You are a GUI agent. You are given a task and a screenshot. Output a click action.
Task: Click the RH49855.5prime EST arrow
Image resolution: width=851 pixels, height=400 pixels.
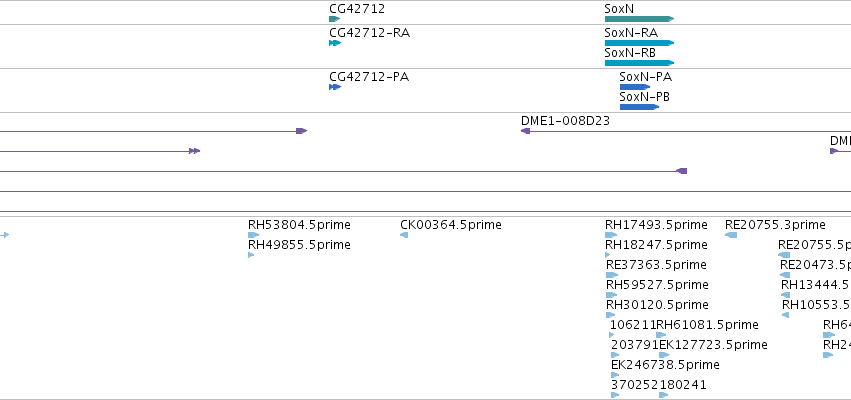coord(251,255)
